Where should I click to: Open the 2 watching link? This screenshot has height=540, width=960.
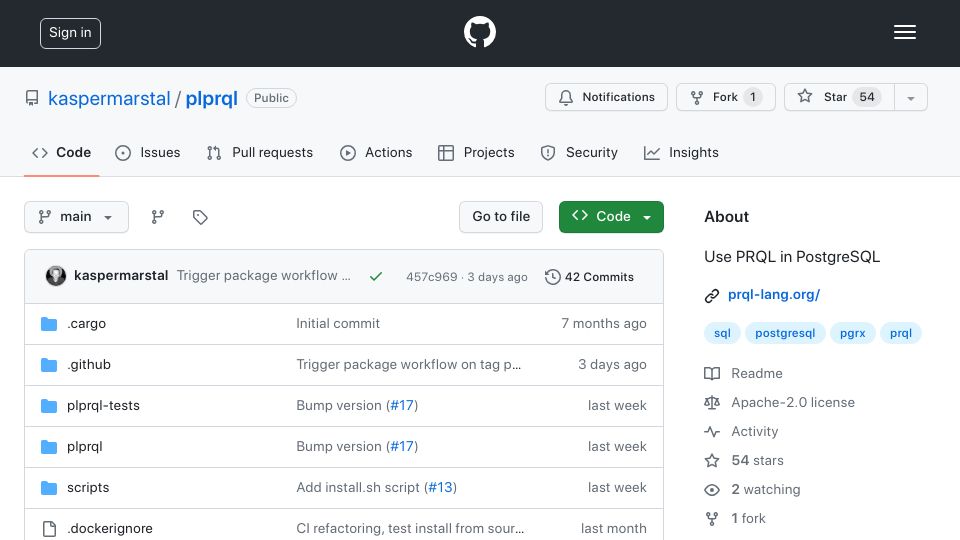(766, 490)
